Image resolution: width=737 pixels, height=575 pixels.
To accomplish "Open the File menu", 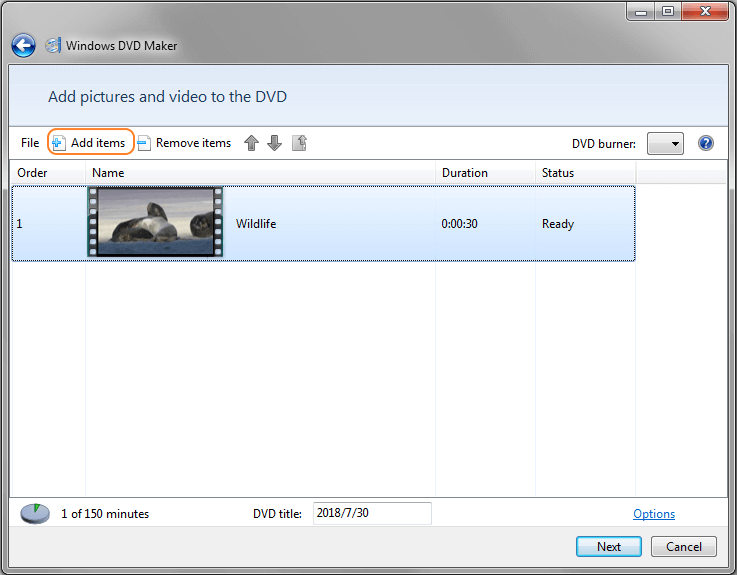I will [x=30, y=143].
